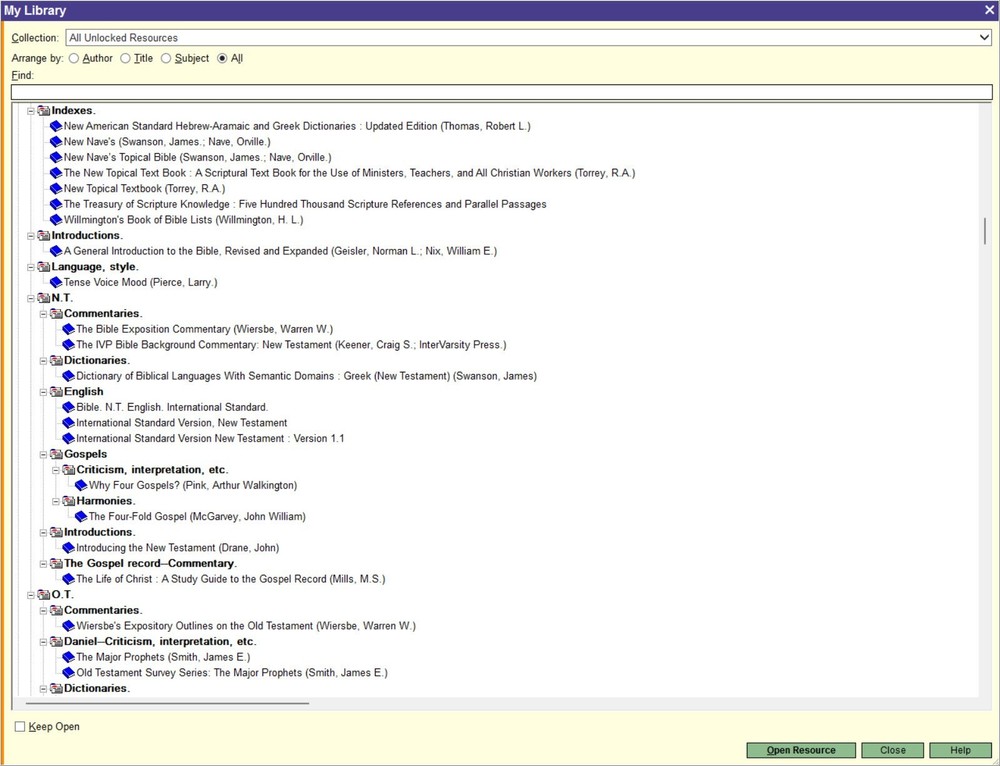1000x766 pixels.
Task: Click the O.T. category folder icon
Action: pyautogui.click(x=43, y=595)
